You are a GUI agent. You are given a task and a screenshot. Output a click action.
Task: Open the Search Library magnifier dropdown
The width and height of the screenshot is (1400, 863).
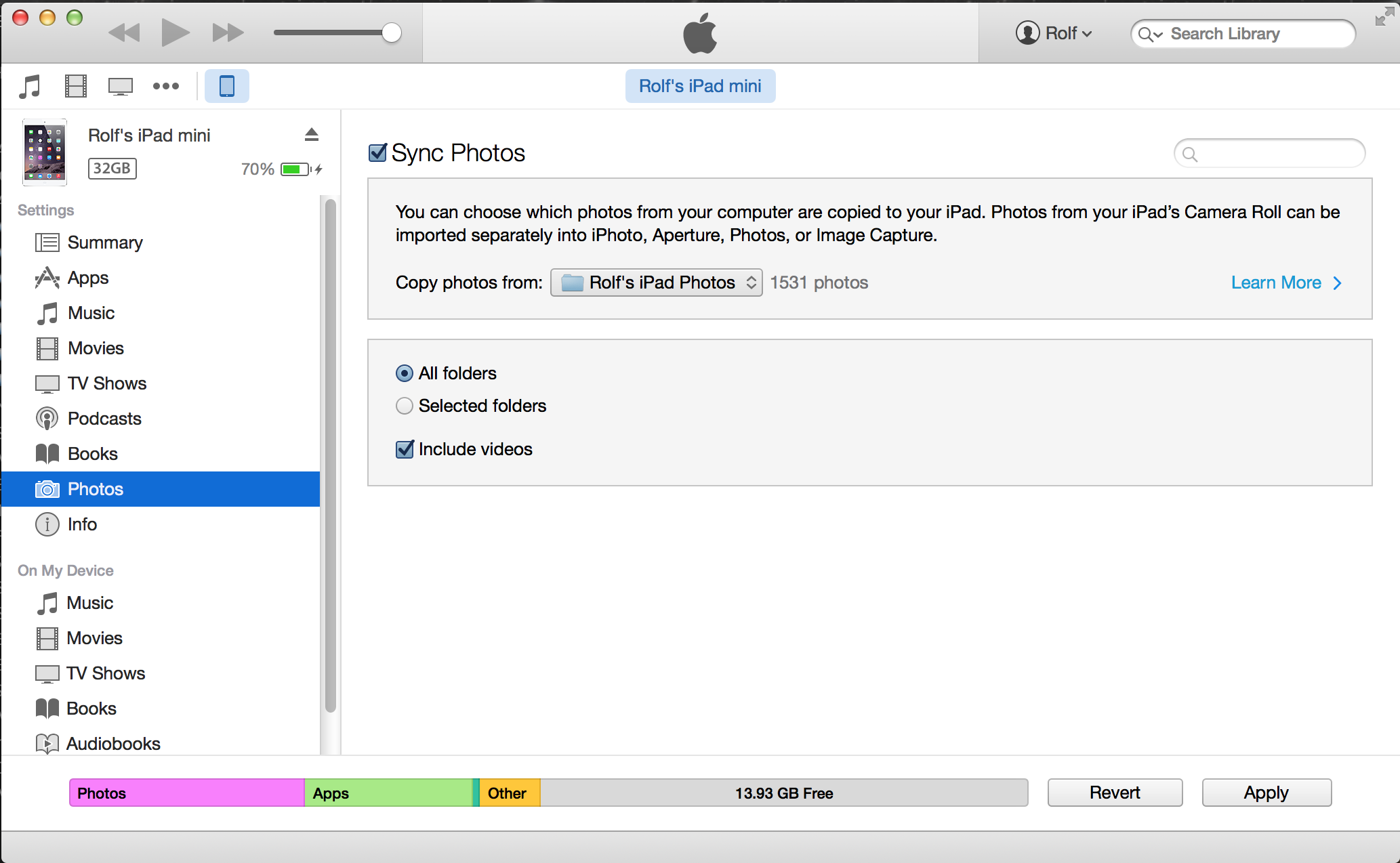tap(1150, 34)
